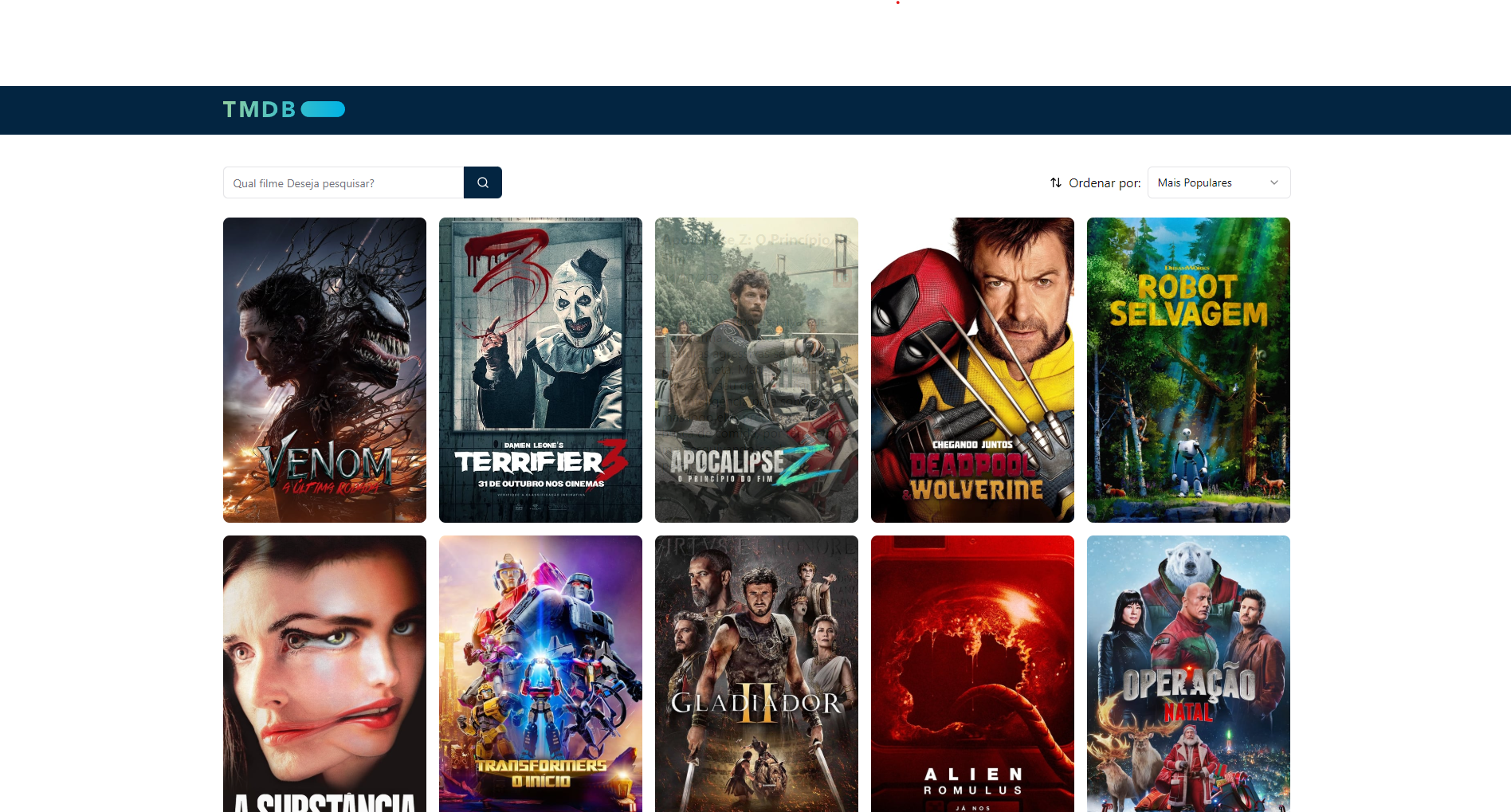Open the Operação Natal movie poster
The image size is (1511, 812).
[x=1188, y=673]
